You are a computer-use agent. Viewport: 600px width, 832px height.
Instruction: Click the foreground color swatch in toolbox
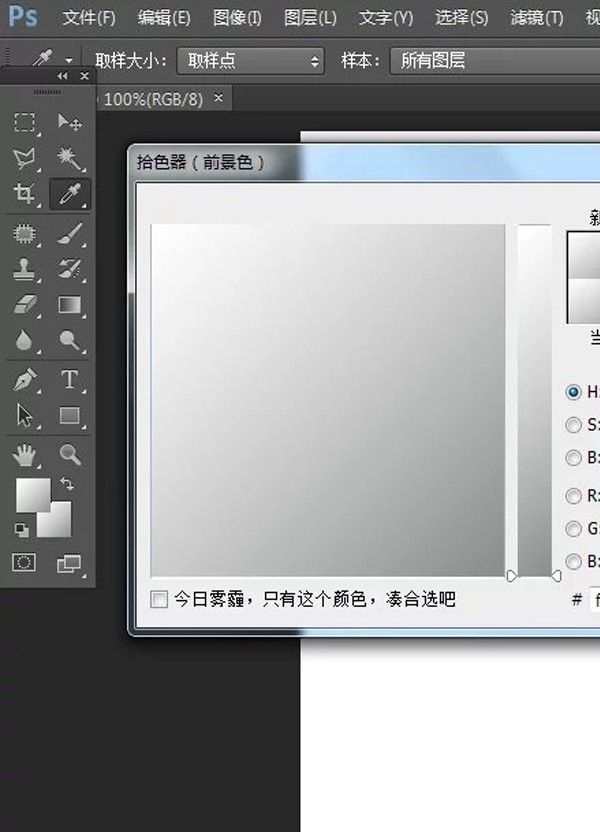click(x=33, y=495)
